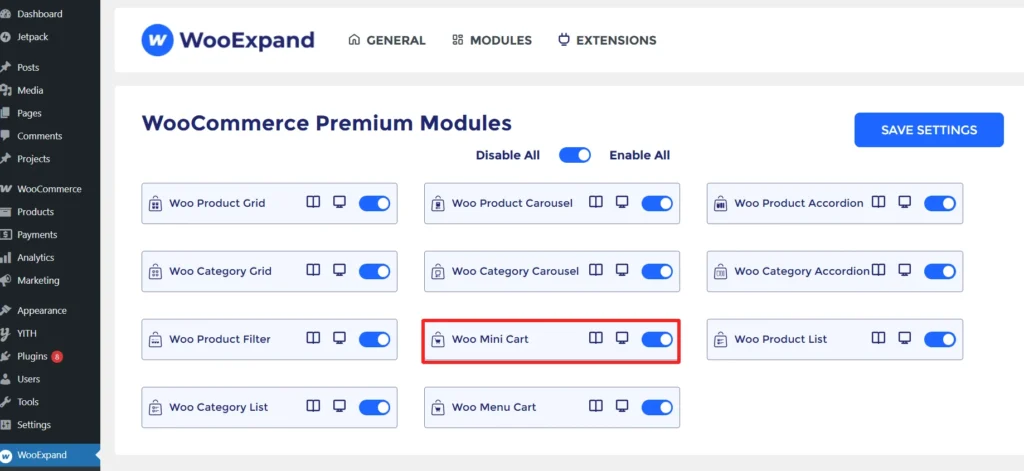Switch to the MODULES tab
1024x471 pixels.
coord(492,41)
